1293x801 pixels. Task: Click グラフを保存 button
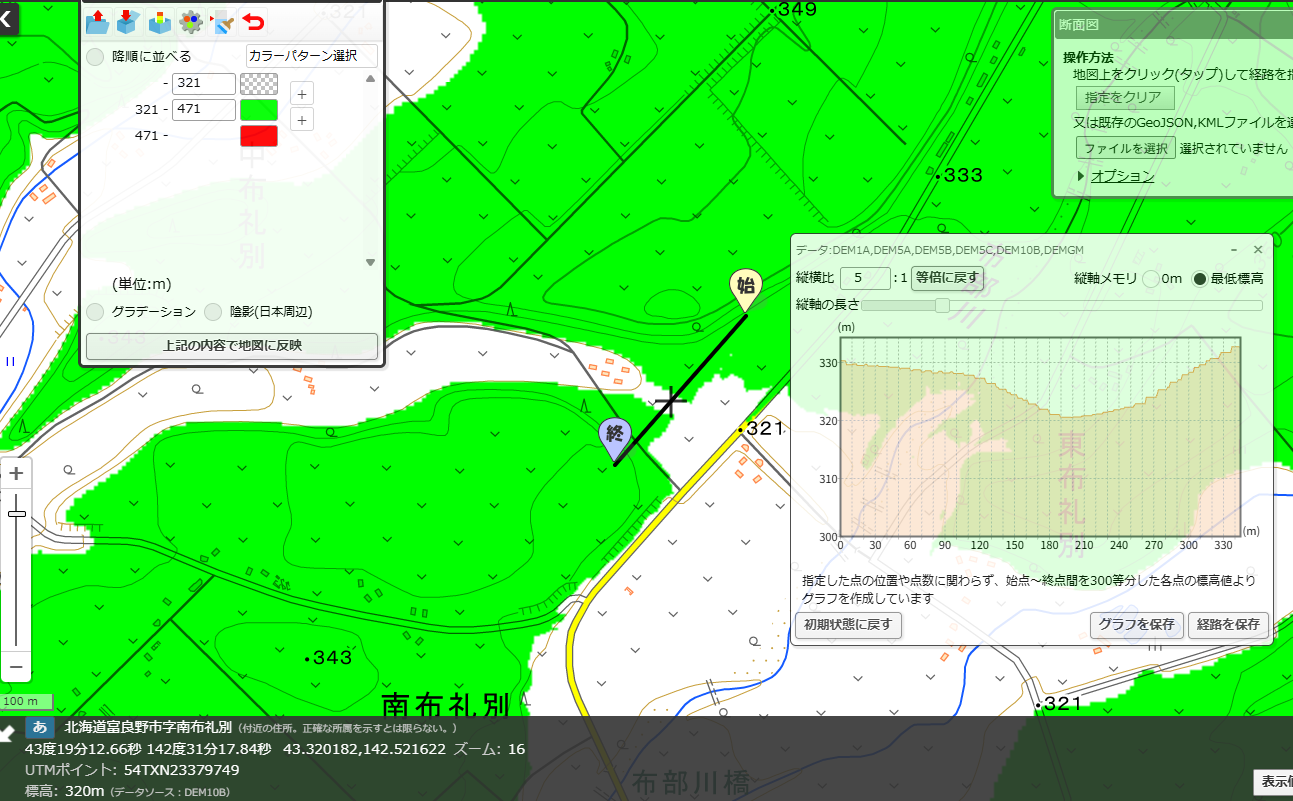click(x=1137, y=625)
